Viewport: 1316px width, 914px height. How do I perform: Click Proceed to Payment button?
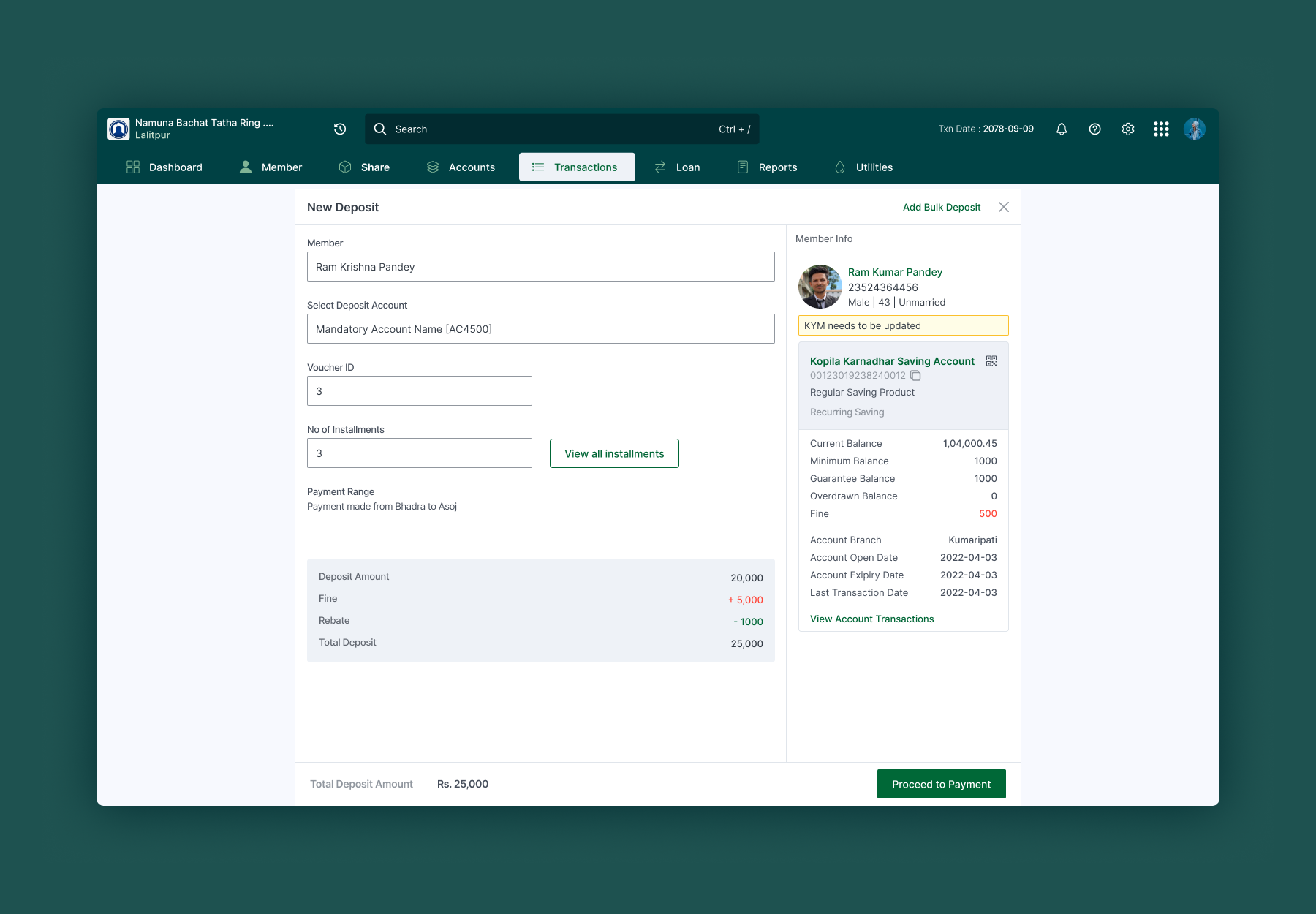click(x=942, y=784)
